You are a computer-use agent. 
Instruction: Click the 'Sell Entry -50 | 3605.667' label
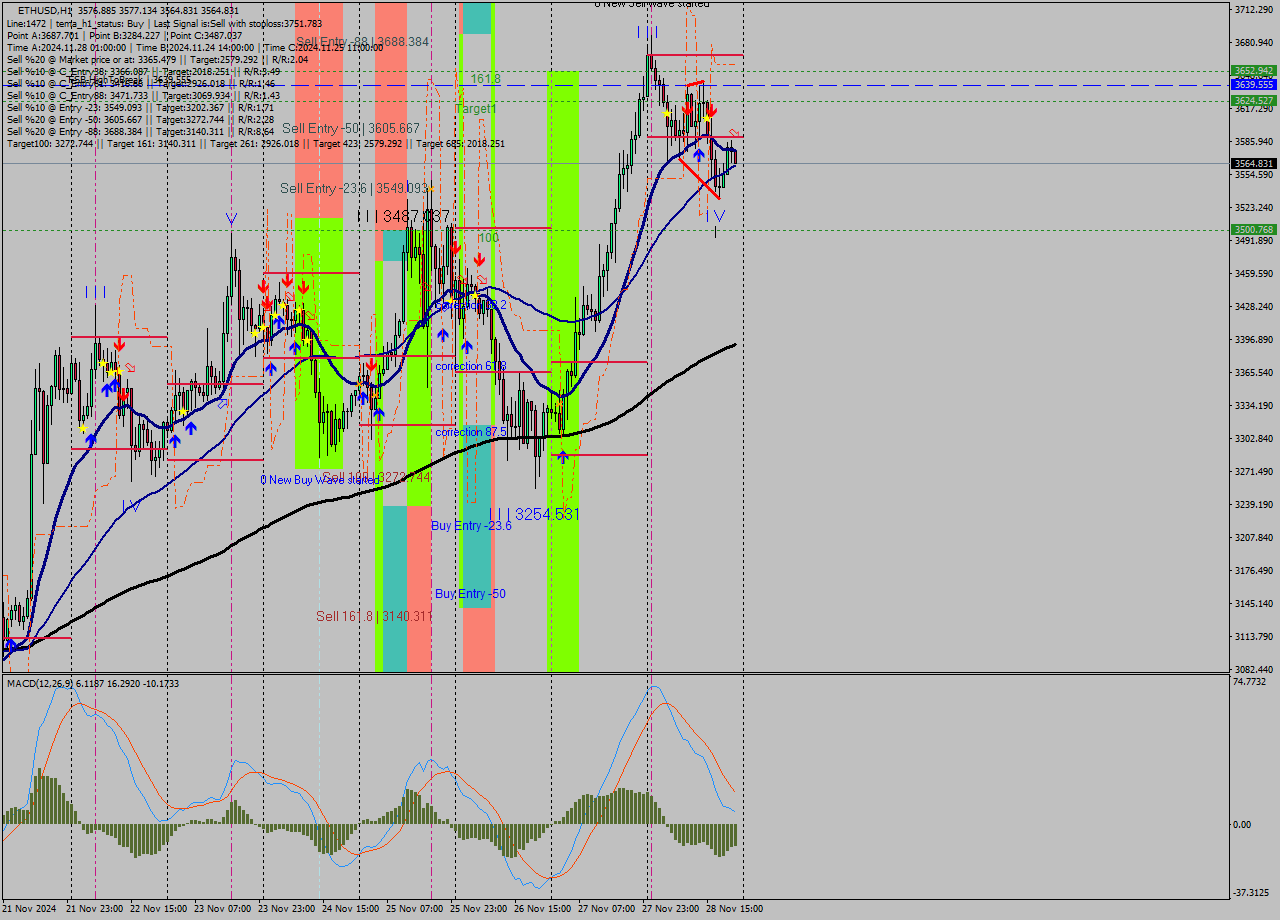pyautogui.click(x=351, y=129)
